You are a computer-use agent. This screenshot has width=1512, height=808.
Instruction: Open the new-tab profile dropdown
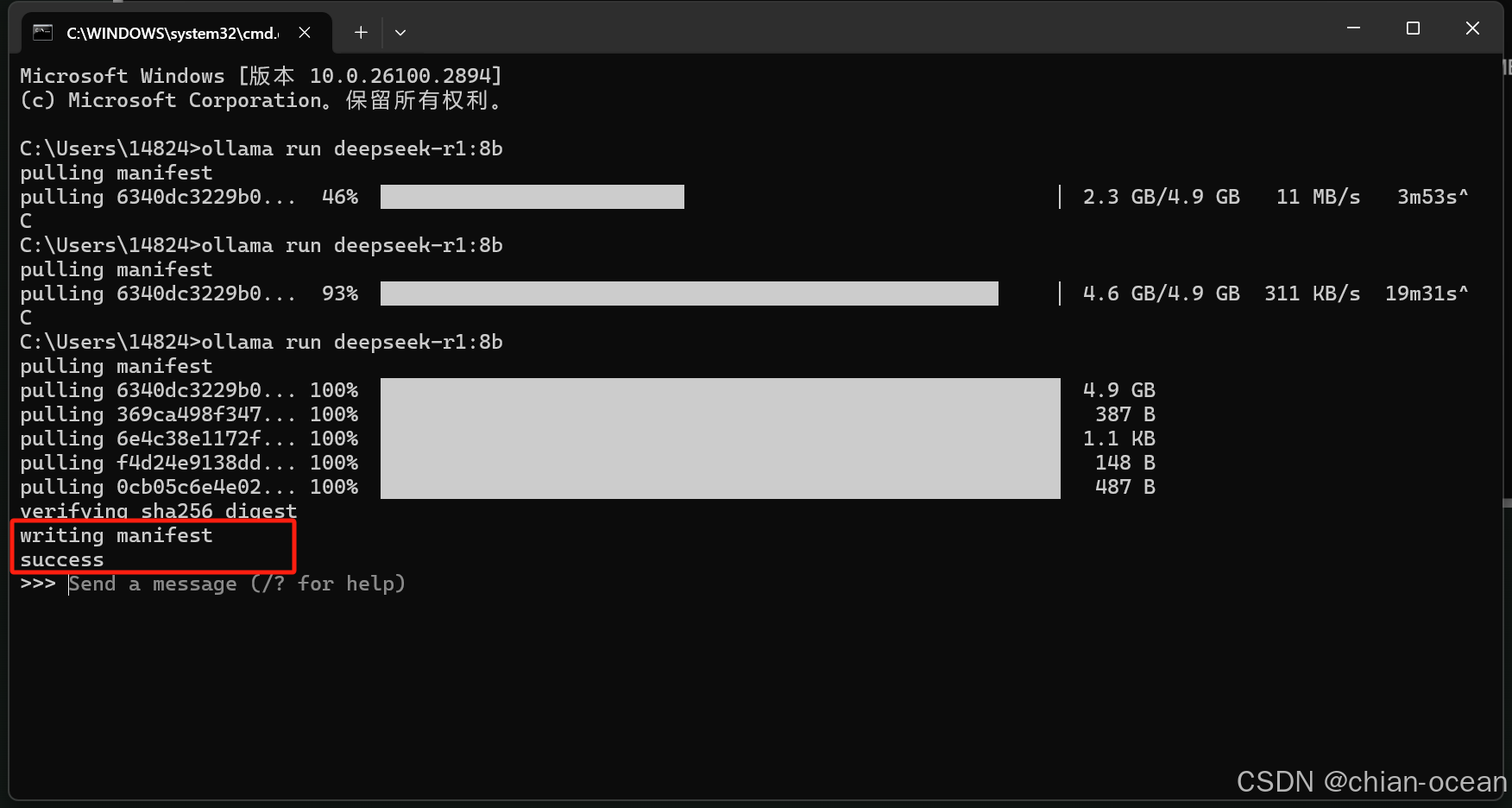(400, 33)
